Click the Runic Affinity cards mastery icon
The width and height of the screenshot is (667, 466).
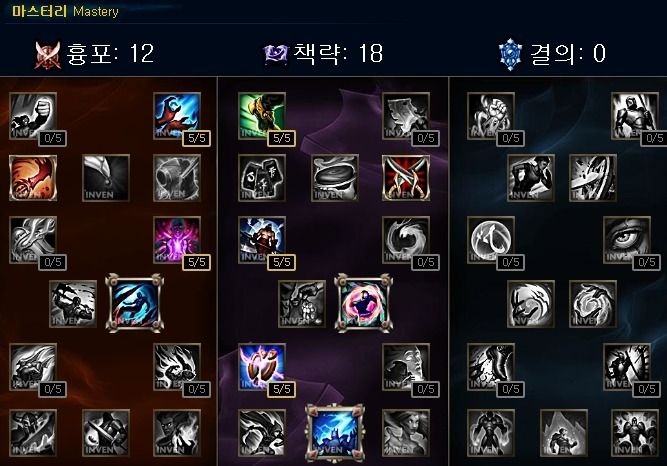(262, 178)
